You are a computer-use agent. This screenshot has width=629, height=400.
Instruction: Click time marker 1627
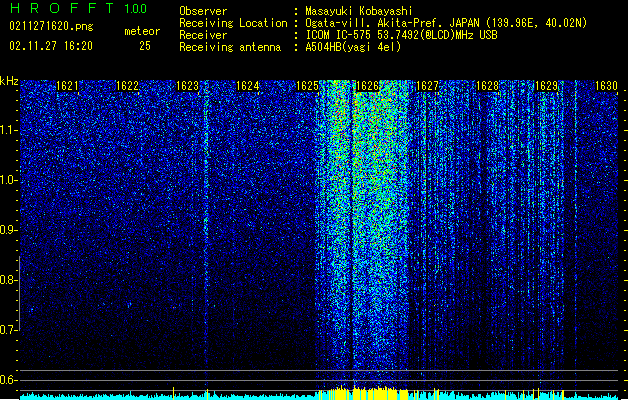[x=427, y=86]
